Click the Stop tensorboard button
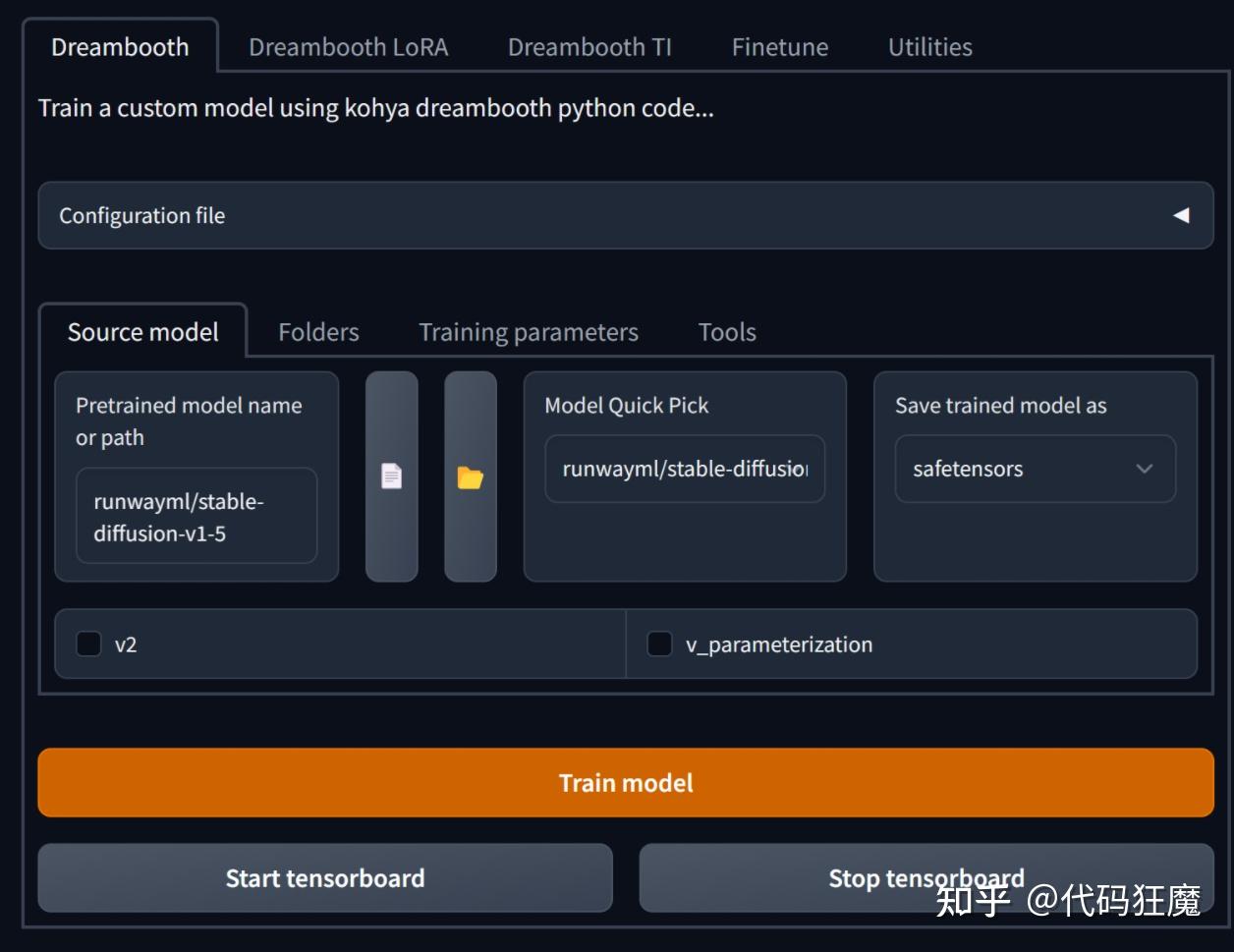 926,878
